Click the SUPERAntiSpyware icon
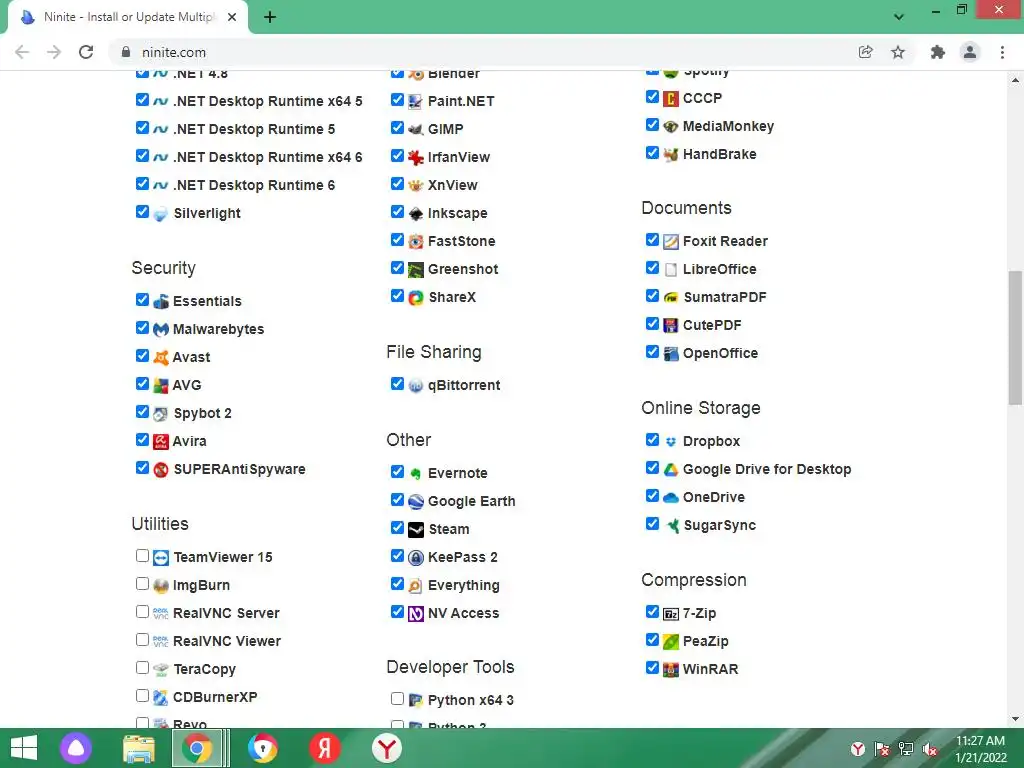The width and height of the screenshot is (1024, 768). point(161,470)
